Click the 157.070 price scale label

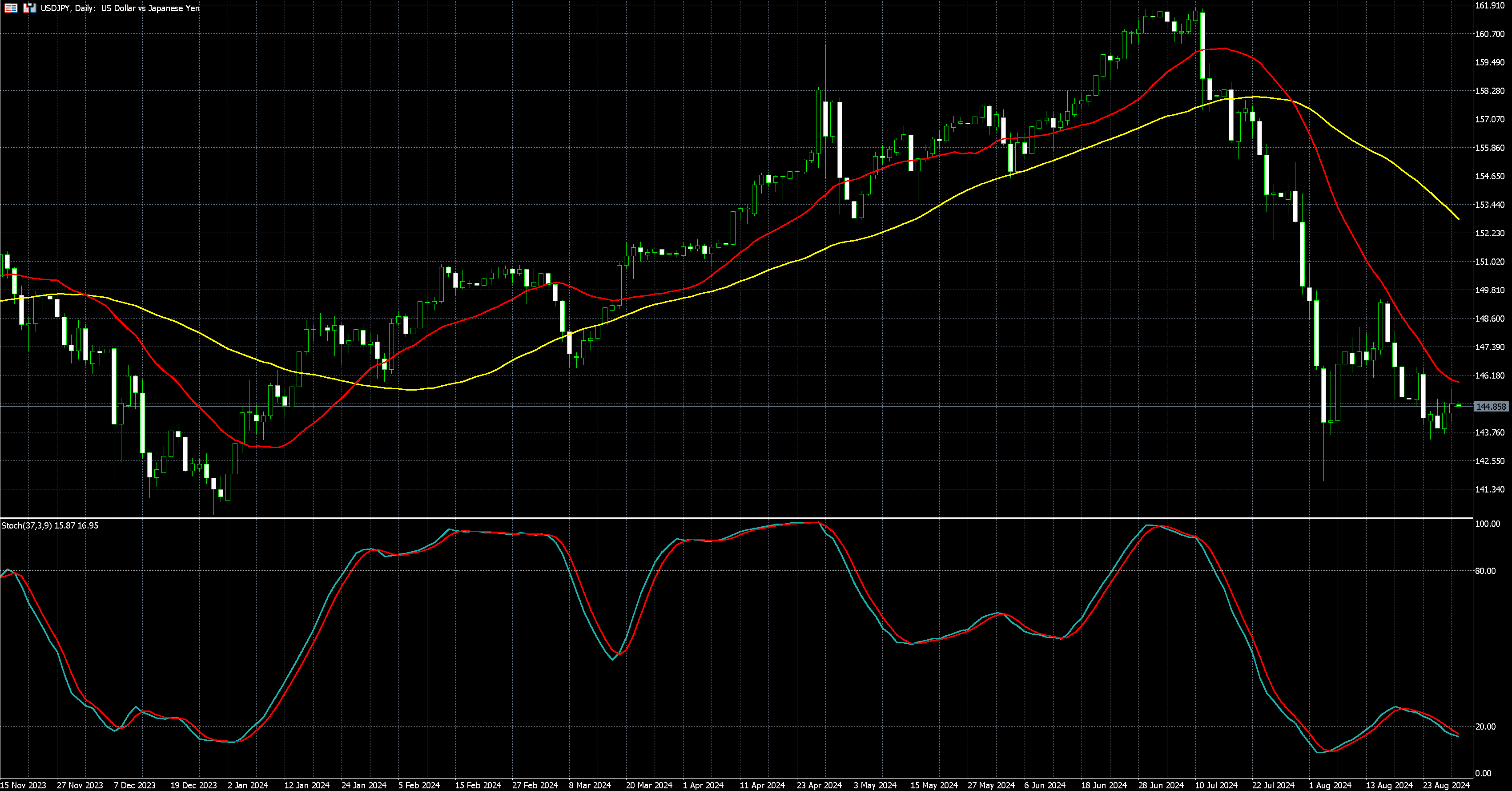pyautogui.click(x=1490, y=119)
